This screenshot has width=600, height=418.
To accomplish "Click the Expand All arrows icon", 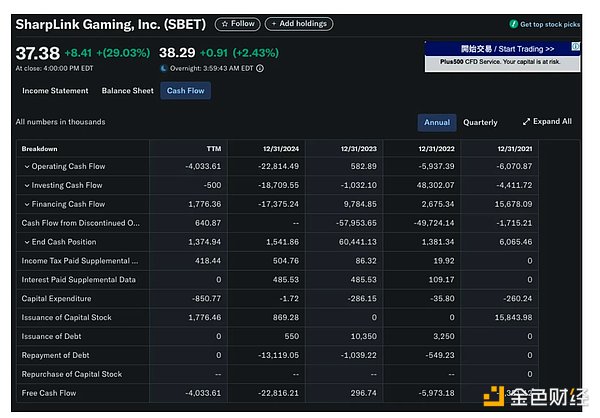I will pos(526,122).
